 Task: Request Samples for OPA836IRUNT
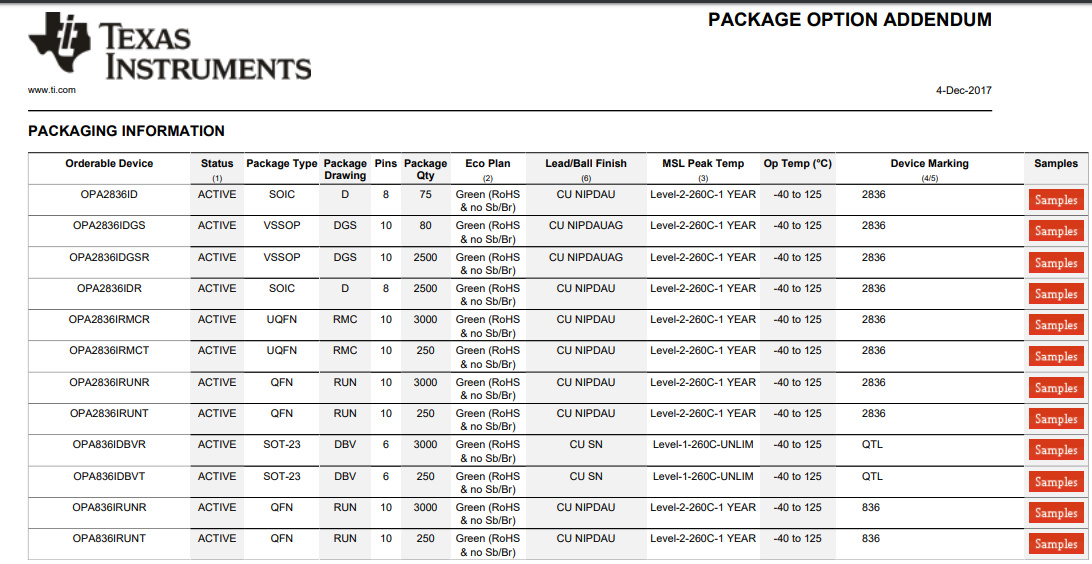[x=1056, y=544]
